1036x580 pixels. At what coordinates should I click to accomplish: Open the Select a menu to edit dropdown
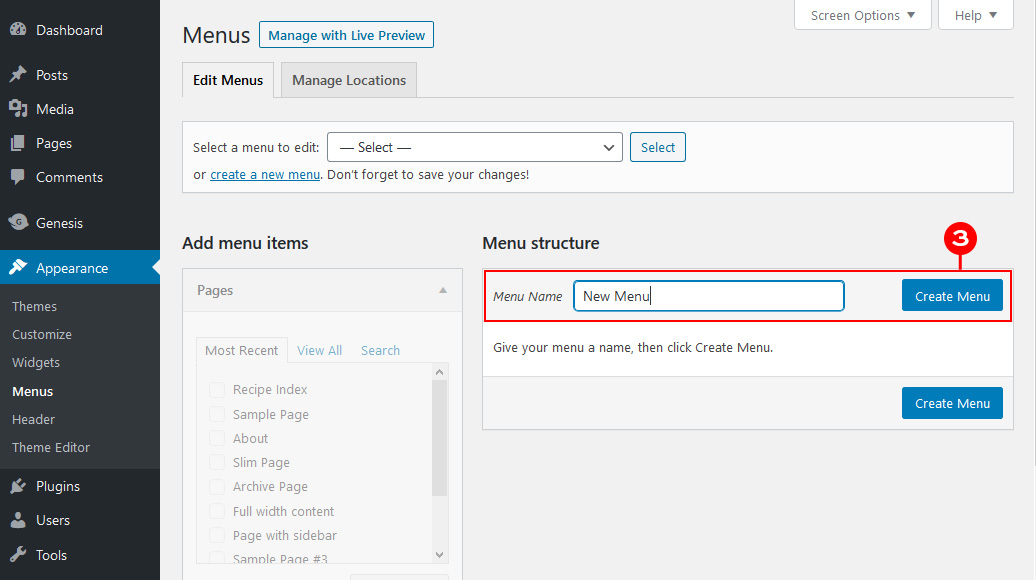point(475,147)
